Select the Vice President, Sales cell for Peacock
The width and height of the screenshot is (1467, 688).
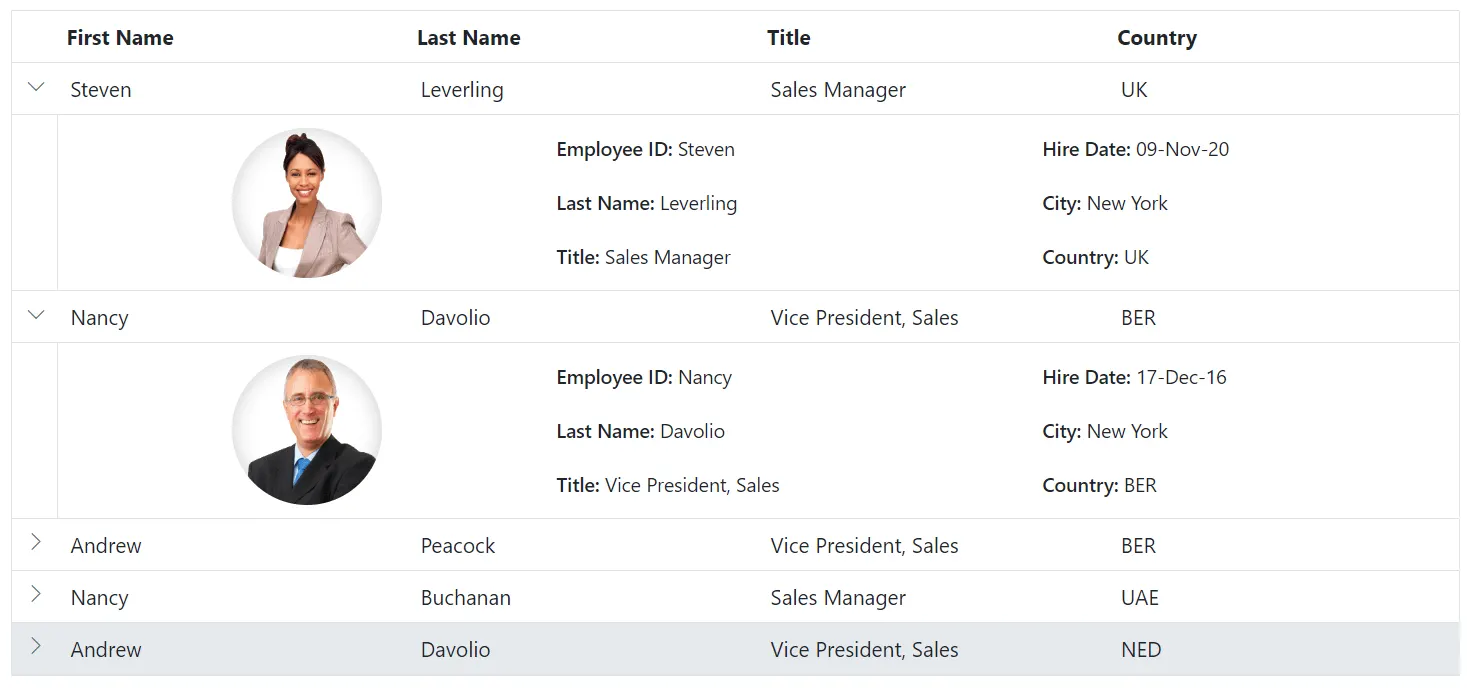coord(864,545)
